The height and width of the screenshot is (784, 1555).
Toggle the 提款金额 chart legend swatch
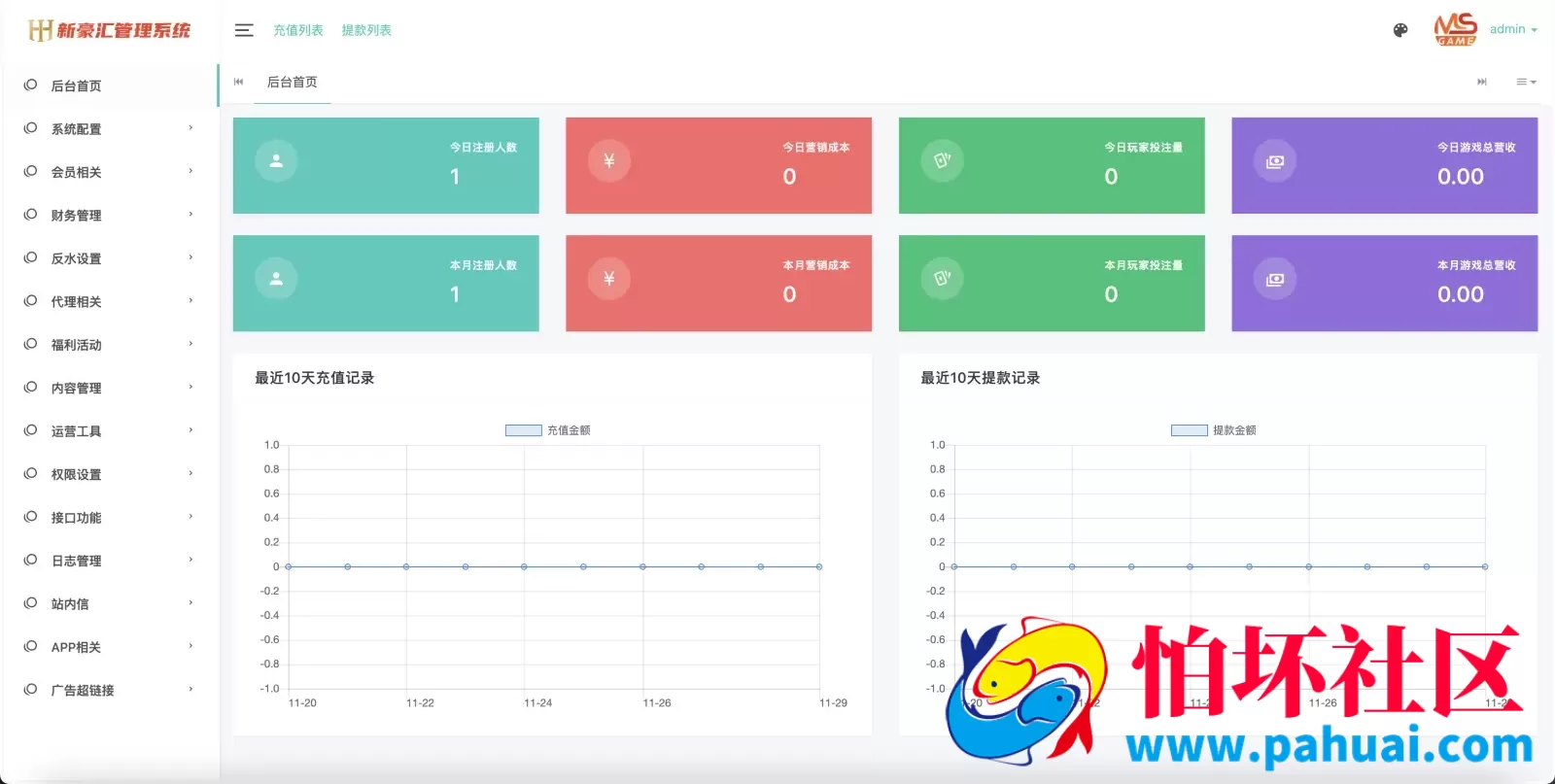1189,430
